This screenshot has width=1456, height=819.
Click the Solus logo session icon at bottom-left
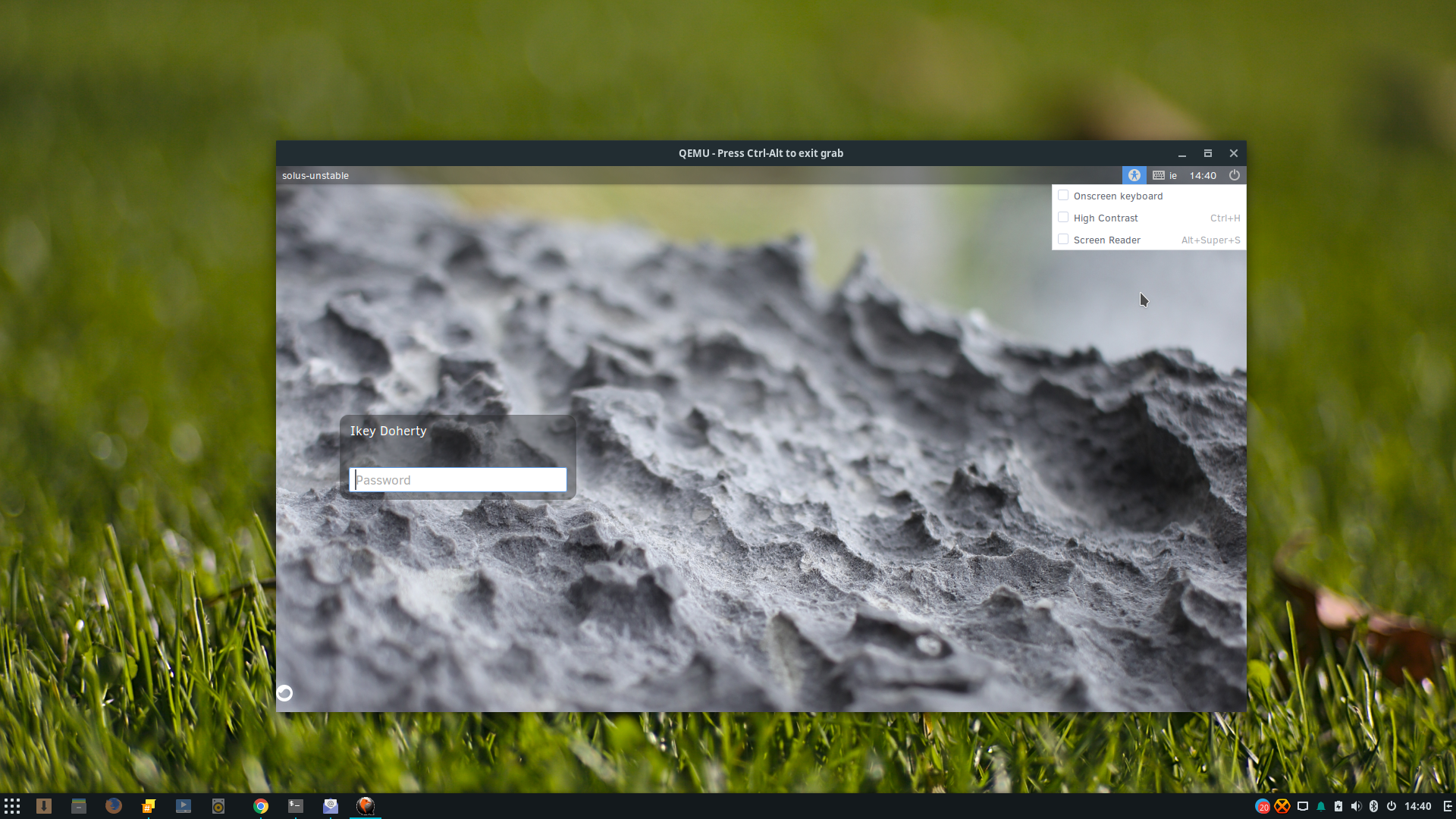(x=284, y=693)
